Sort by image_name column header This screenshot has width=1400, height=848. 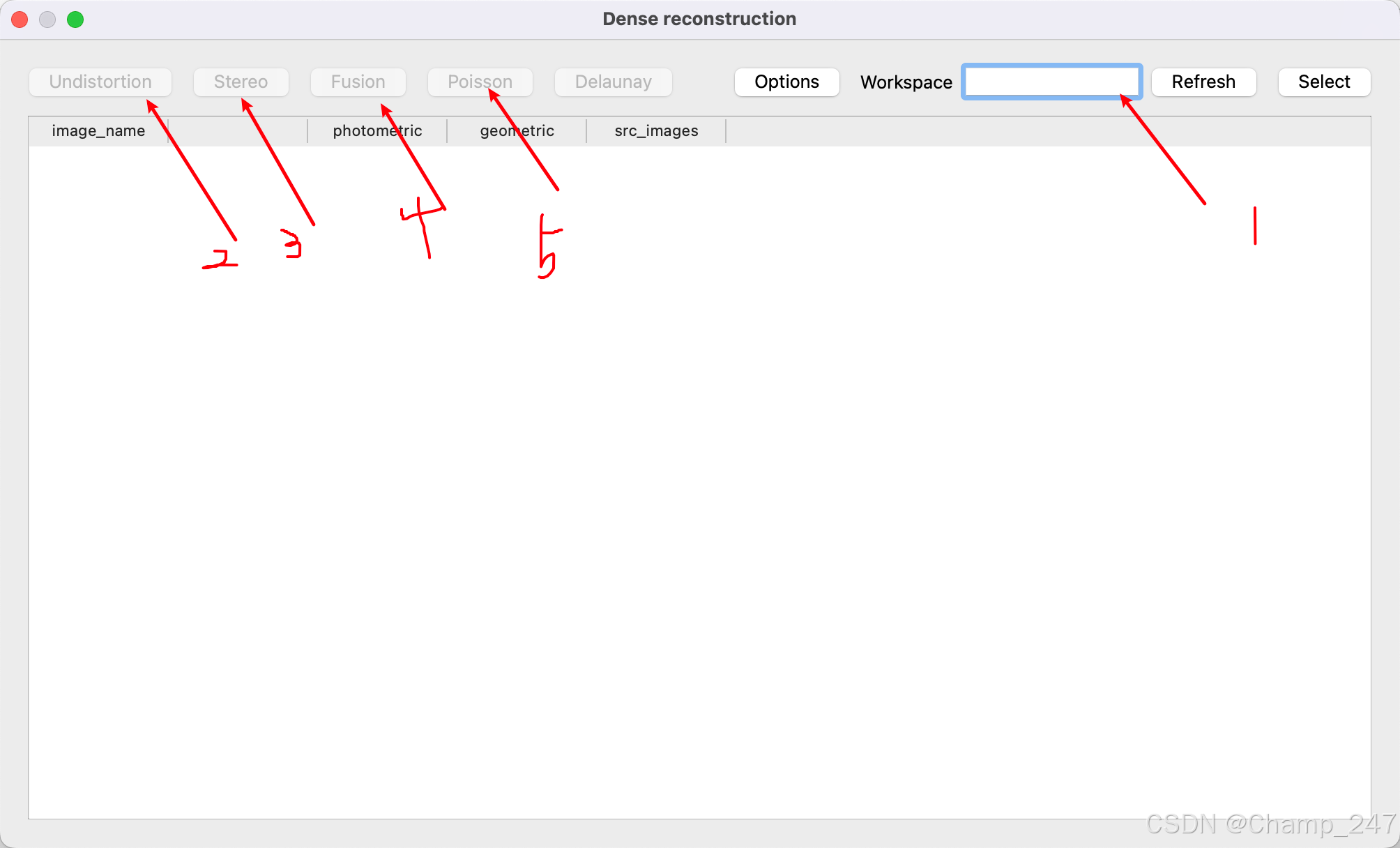click(x=98, y=131)
